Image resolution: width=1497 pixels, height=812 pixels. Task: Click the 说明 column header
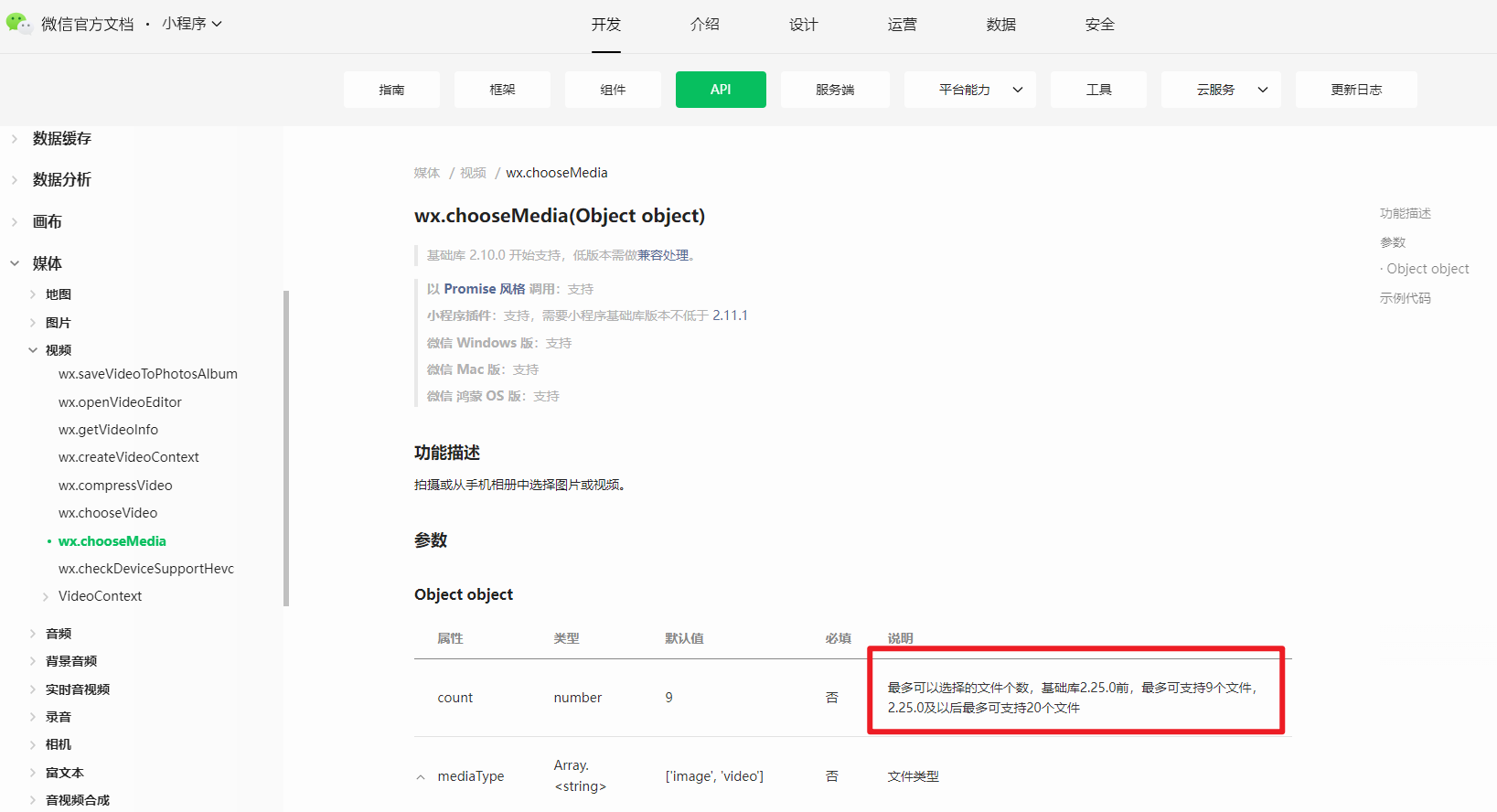tap(901, 638)
